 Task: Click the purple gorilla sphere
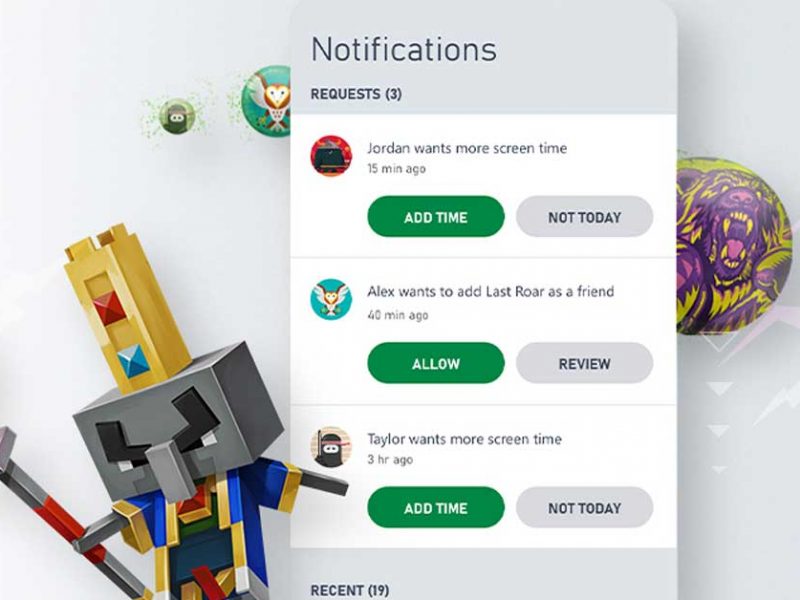coord(734,246)
